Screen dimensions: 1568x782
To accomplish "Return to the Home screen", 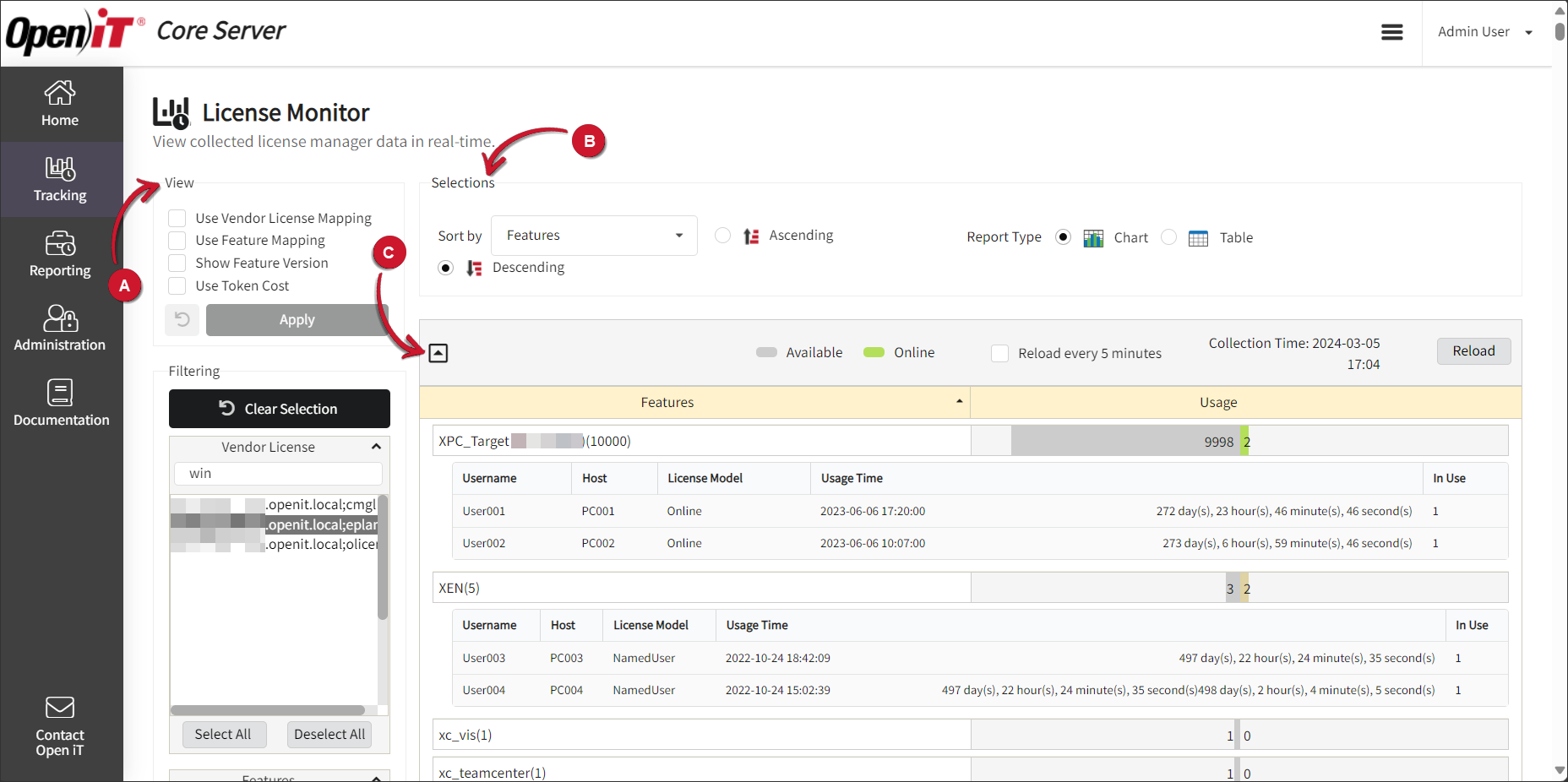I will [60, 103].
